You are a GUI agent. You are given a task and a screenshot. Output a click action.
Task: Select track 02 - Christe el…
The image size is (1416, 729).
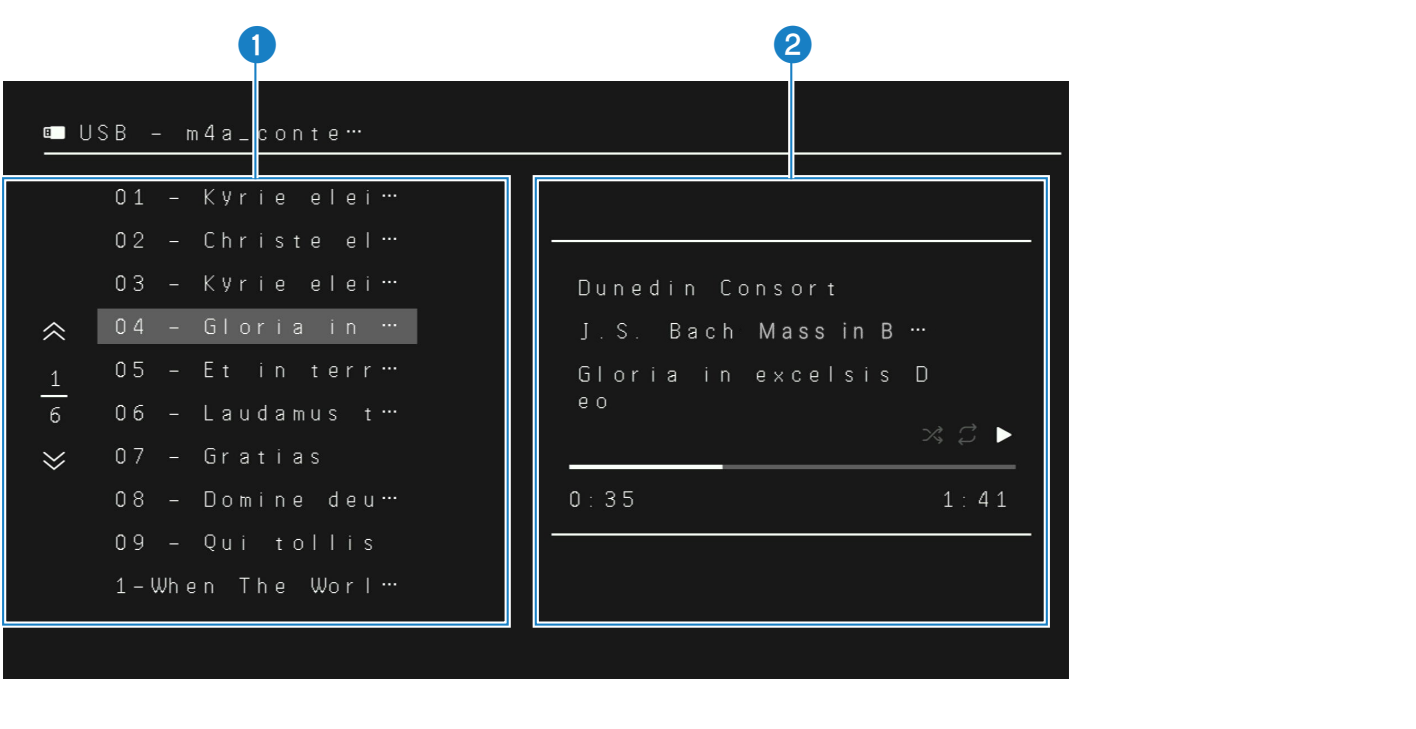click(257, 241)
